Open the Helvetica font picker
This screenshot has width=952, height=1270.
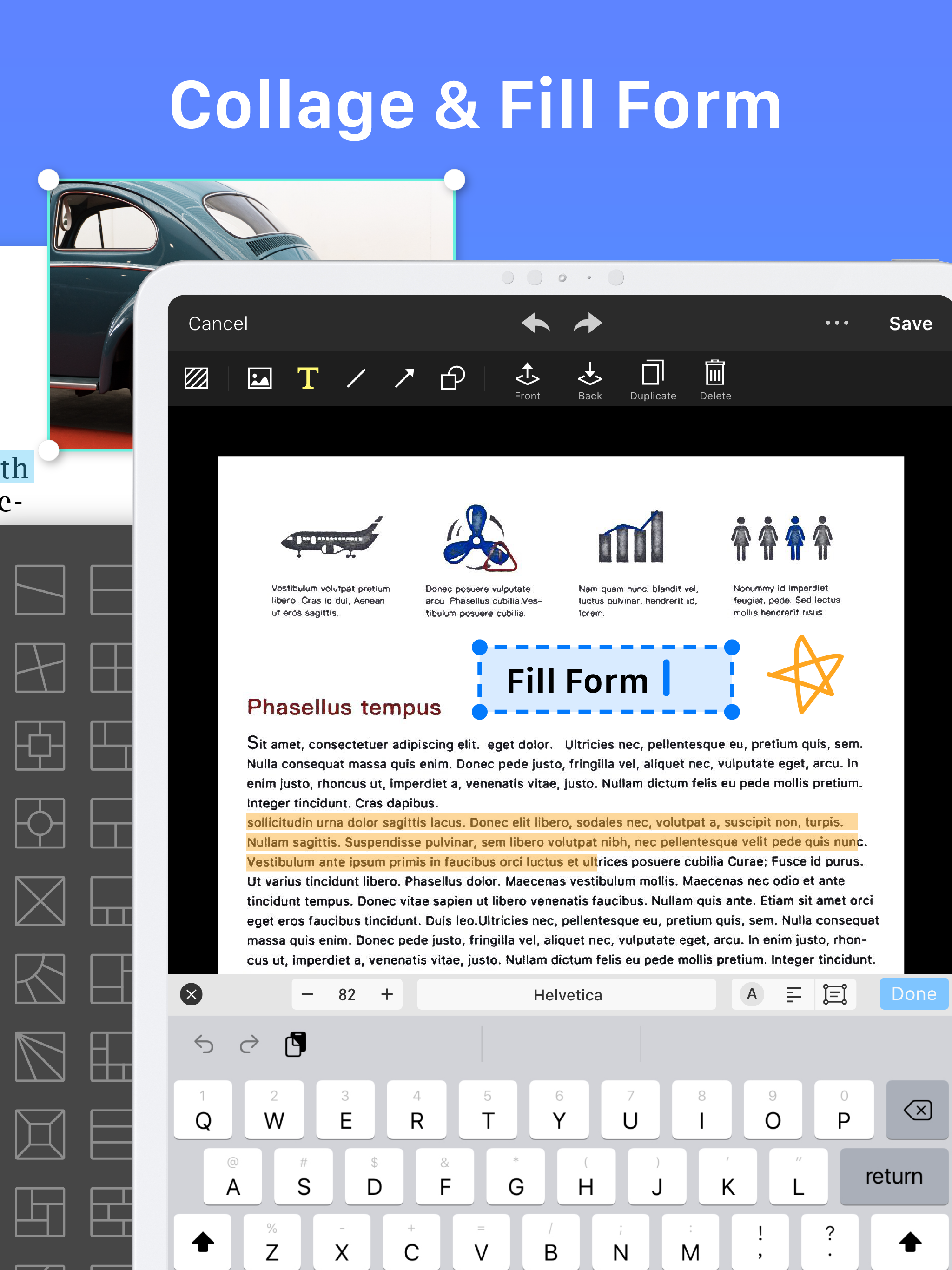567,994
